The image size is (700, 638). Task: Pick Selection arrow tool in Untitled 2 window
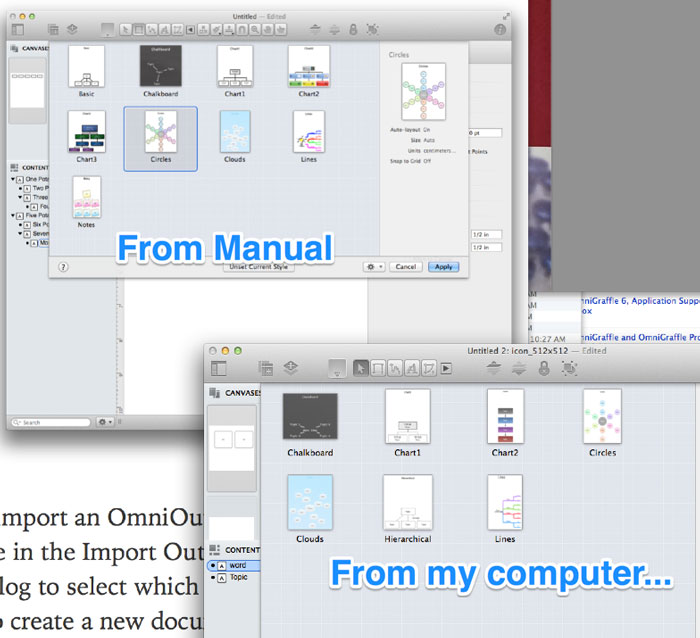pyautogui.click(x=361, y=368)
